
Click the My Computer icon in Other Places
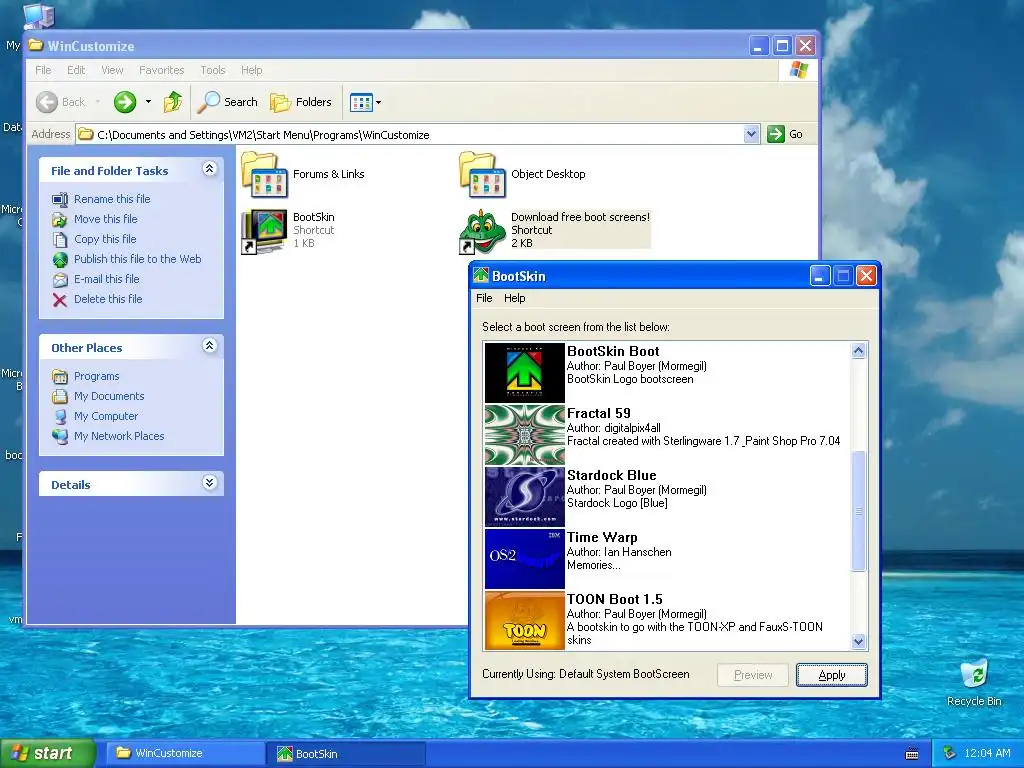59,417
